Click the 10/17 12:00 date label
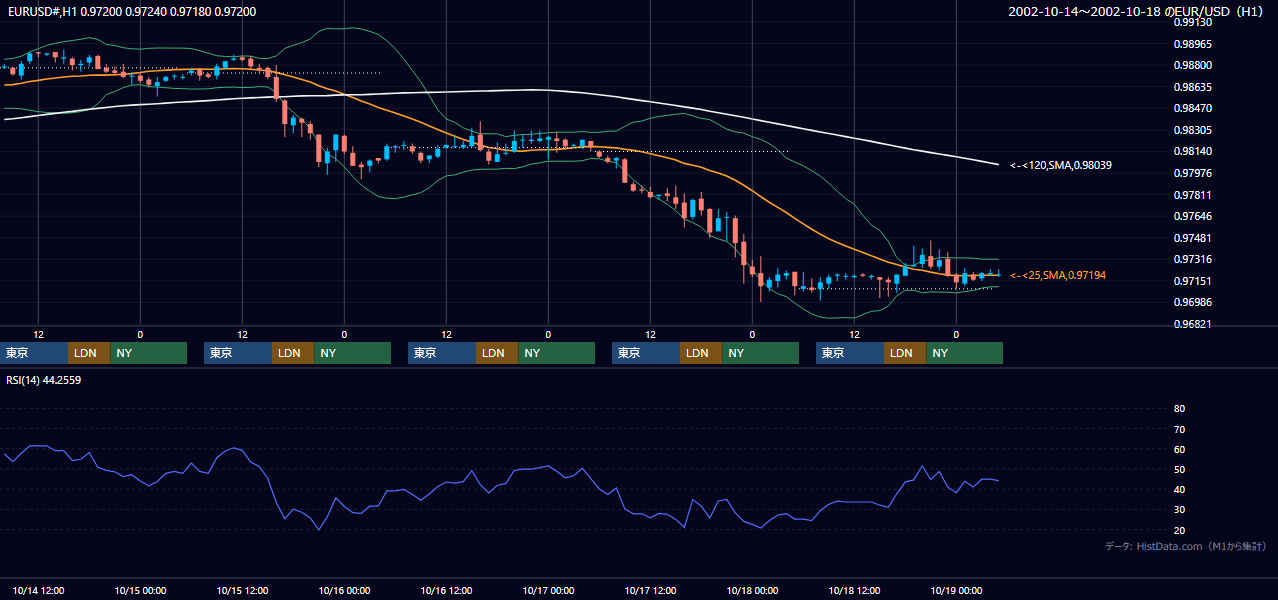This screenshot has width=1278, height=600. pyautogui.click(x=650, y=591)
